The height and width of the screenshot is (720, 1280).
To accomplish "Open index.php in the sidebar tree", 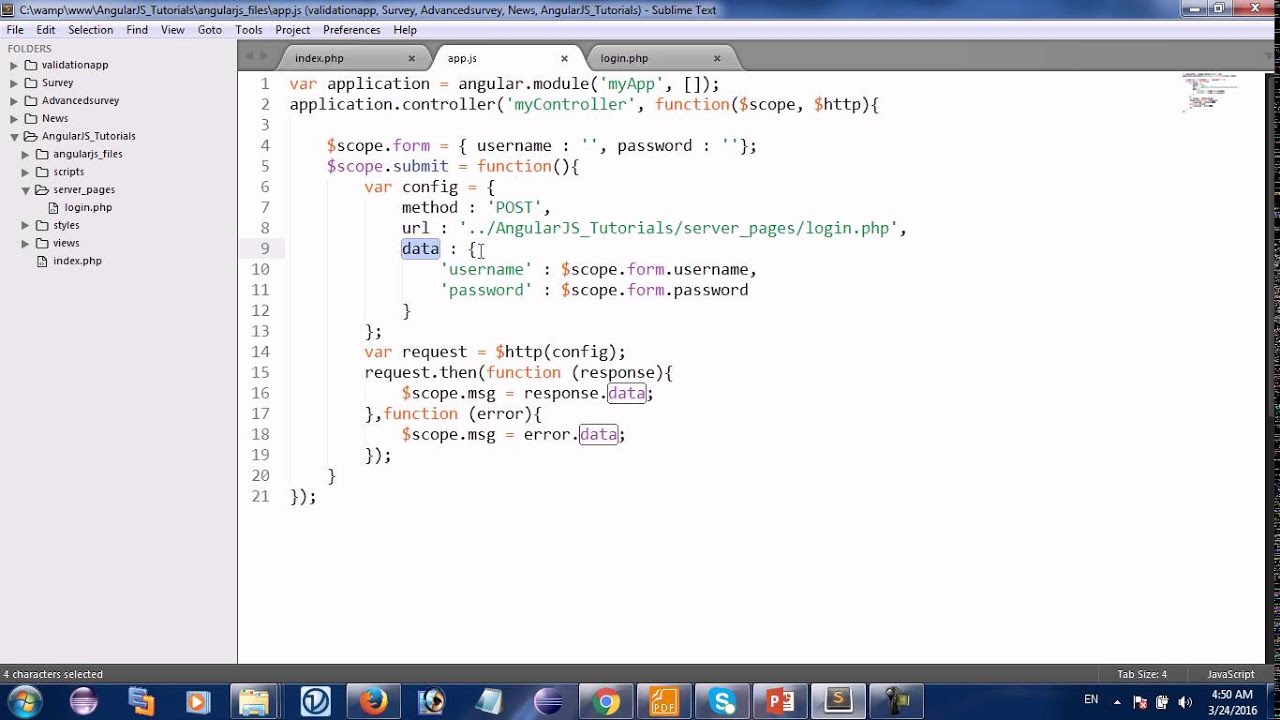I will (77, 261).
